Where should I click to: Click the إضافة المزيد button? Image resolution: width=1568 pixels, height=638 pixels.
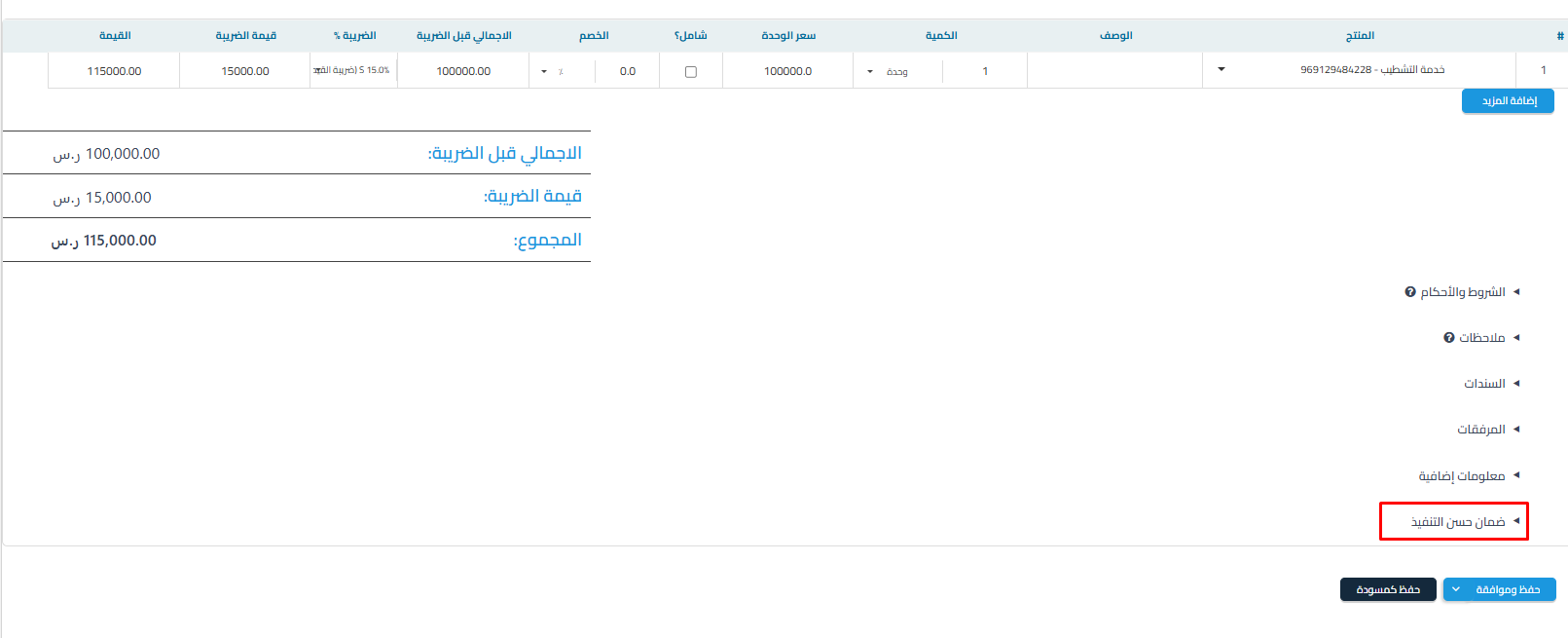coord(1508,101)
